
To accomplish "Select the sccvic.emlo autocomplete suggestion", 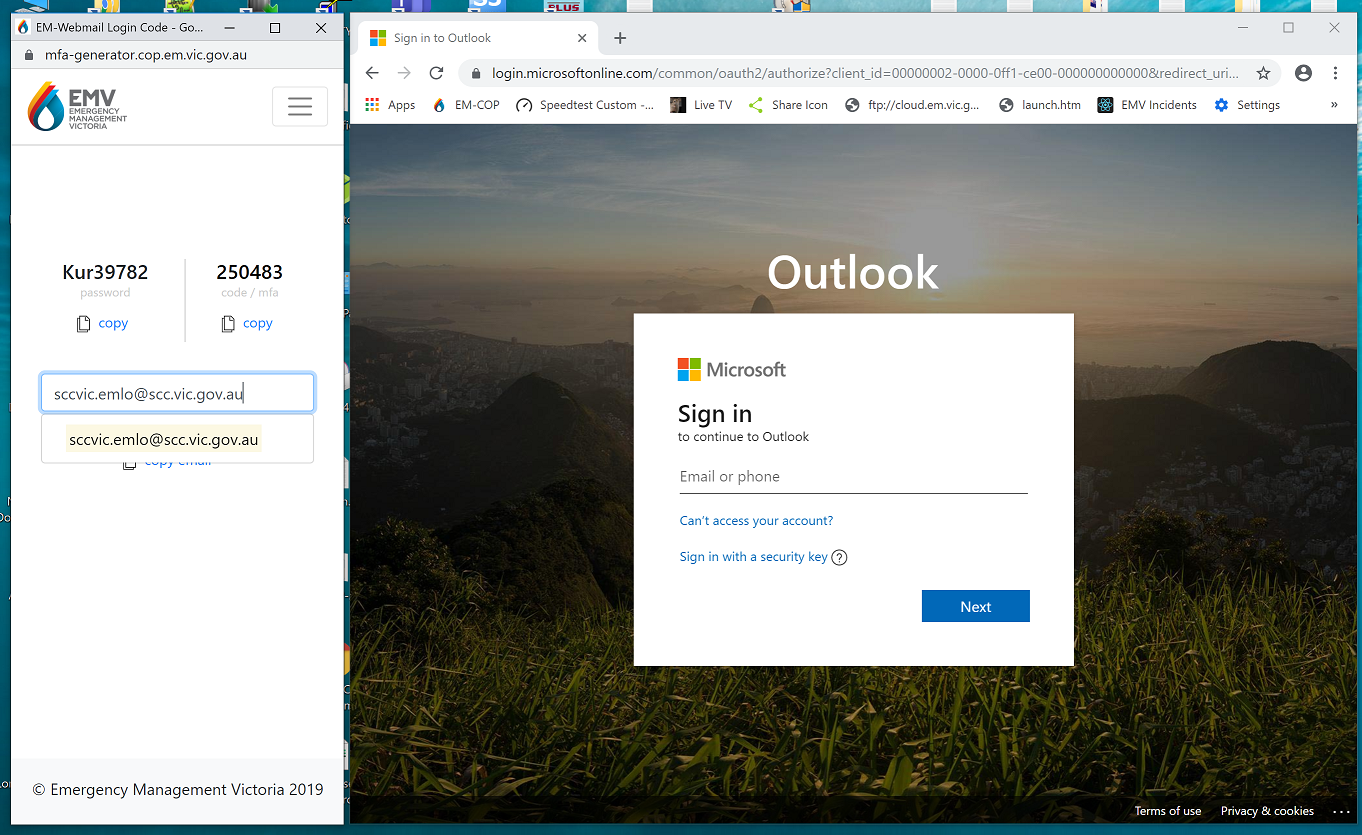I will click(x=164, y=440).
